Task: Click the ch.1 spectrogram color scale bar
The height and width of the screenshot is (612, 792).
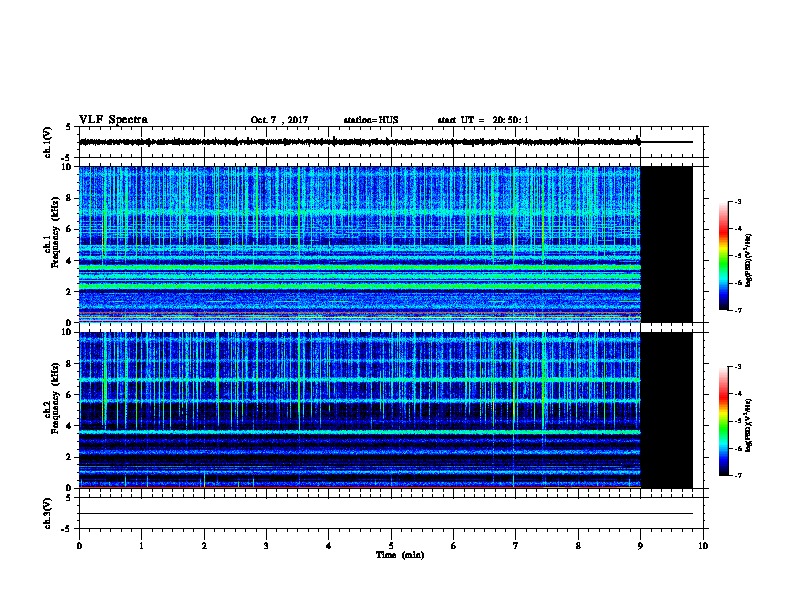Action: pos(723,256)
